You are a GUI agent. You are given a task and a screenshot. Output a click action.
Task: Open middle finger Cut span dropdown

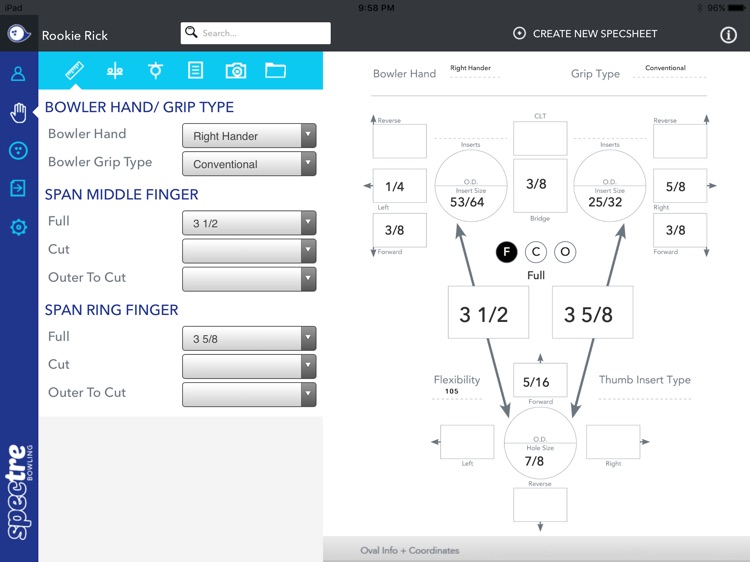pyautogui.click(x=249, y=251)
